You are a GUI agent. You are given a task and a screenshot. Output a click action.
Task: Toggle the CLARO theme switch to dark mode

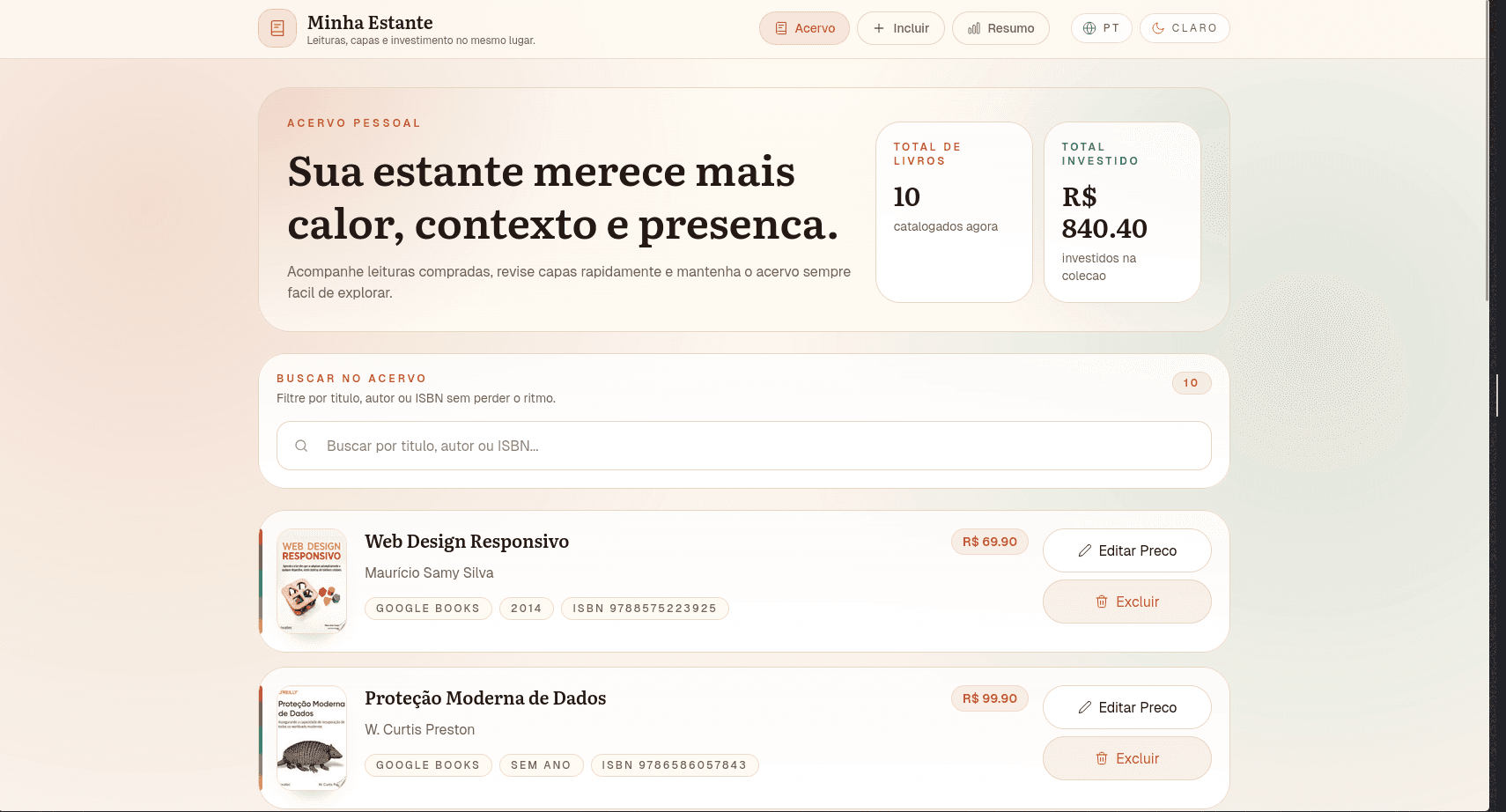tap(1185, 27)
